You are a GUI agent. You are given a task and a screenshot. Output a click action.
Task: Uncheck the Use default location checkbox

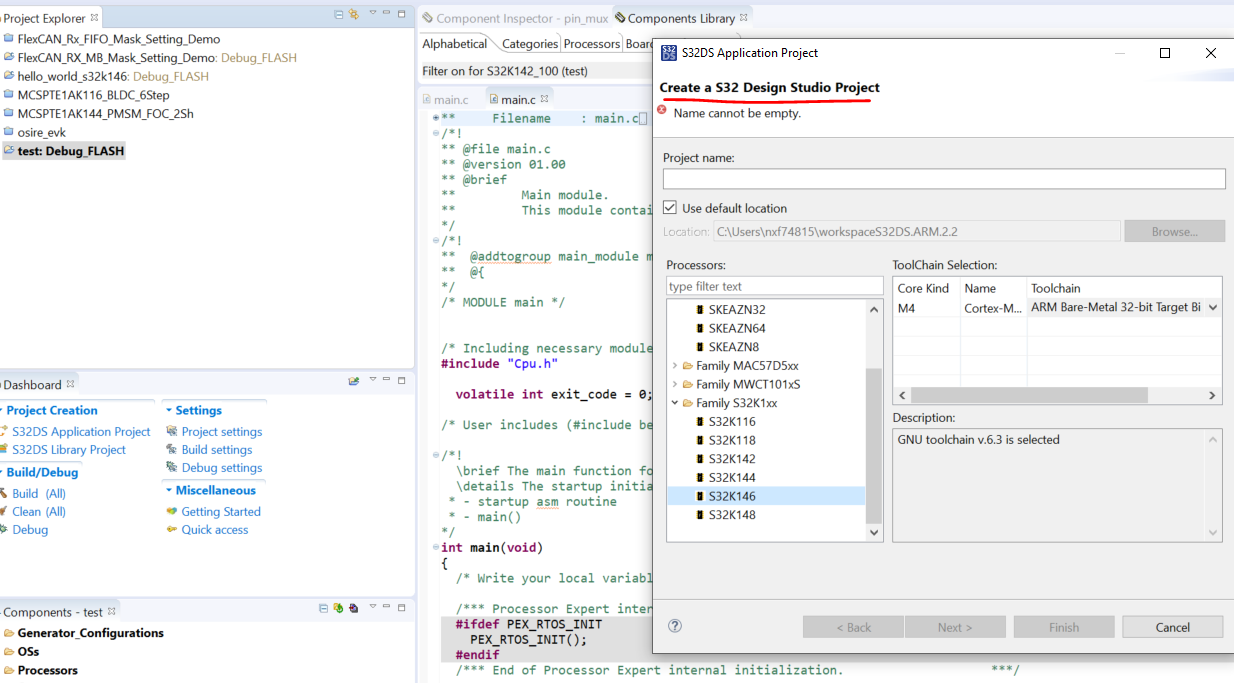click(671, 208)
